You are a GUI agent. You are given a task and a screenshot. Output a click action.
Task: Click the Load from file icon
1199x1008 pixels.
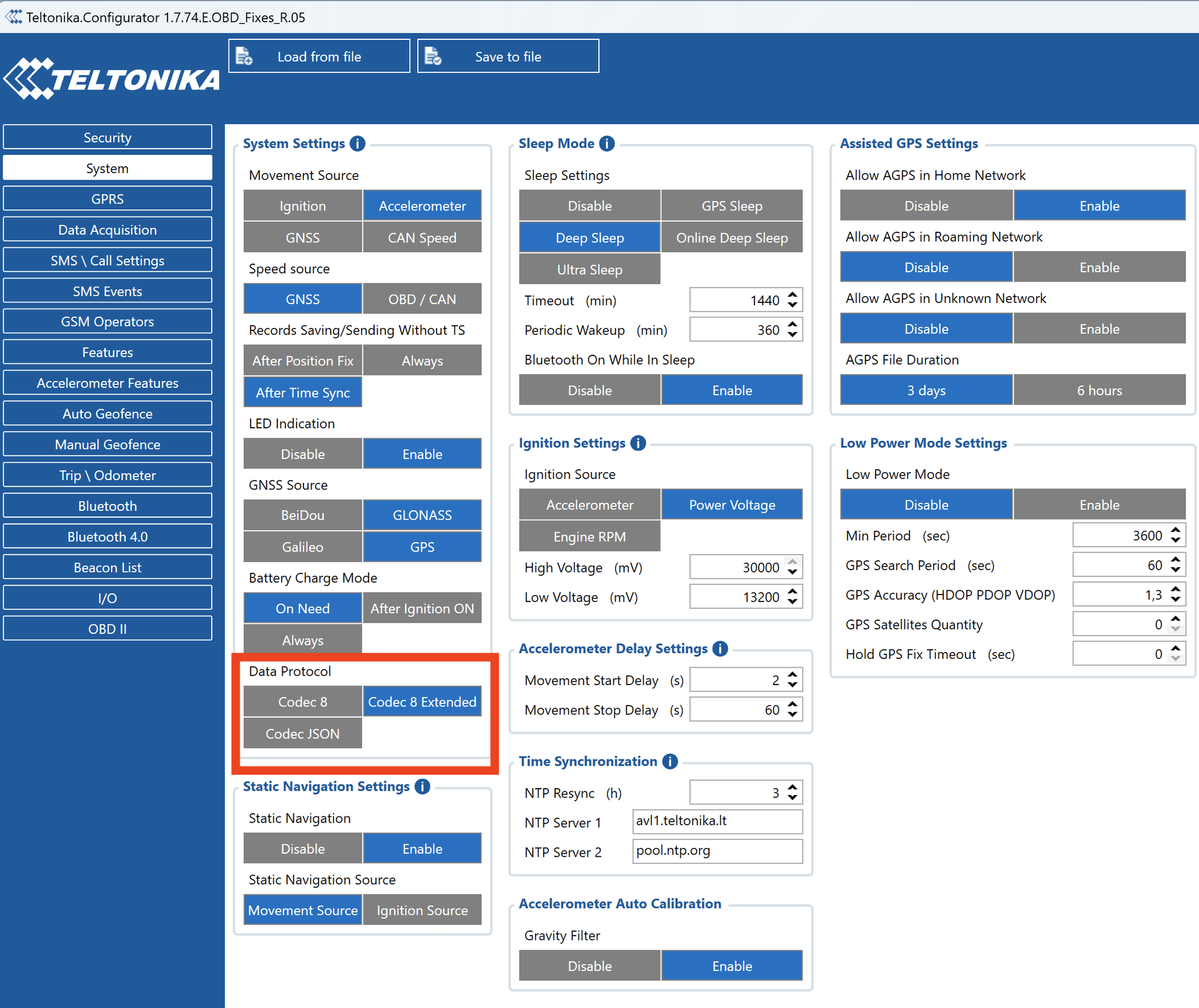[244, 56]
